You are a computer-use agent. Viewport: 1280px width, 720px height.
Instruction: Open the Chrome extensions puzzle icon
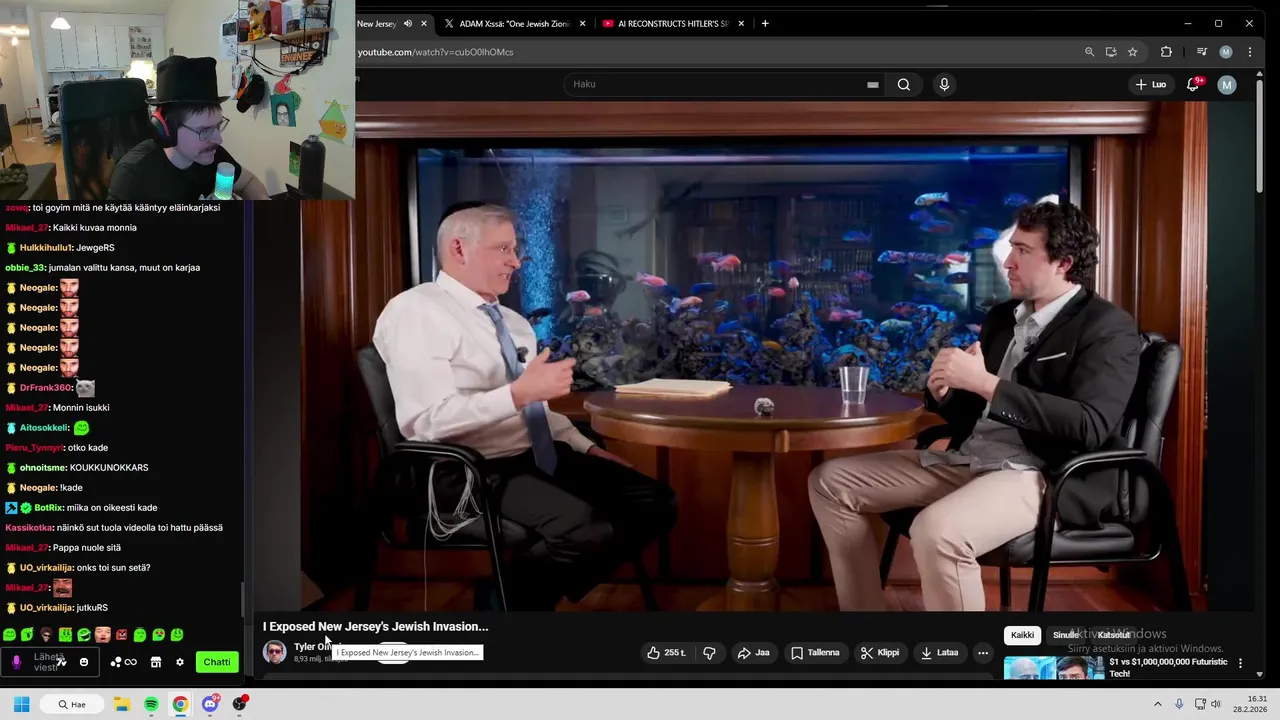[1166, 52]
